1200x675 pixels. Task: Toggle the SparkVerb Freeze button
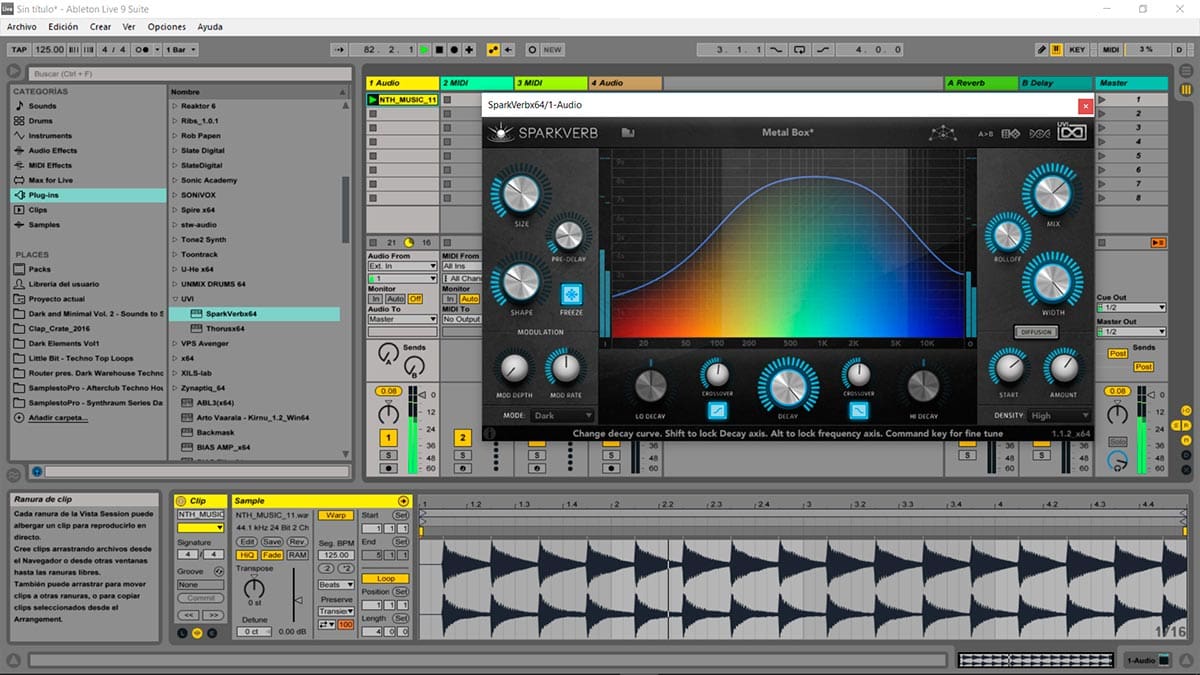571,295
